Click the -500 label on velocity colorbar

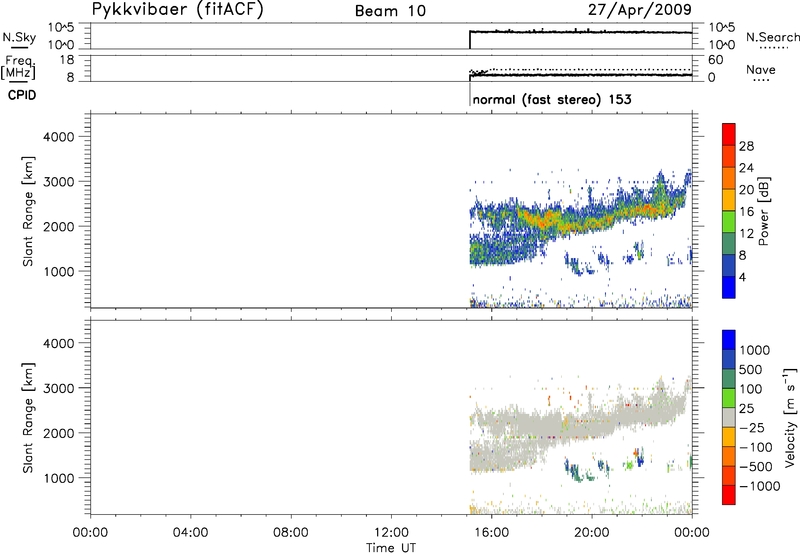(x=756, y=466)
